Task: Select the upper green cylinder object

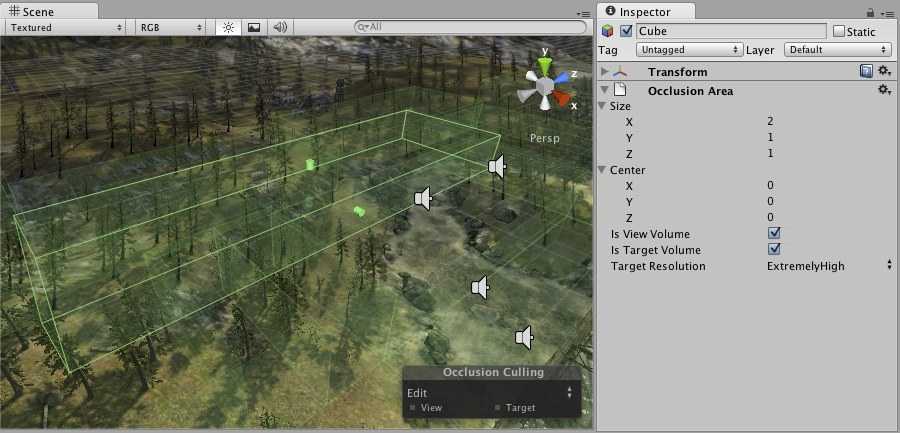Action: [x=311, y=165]
